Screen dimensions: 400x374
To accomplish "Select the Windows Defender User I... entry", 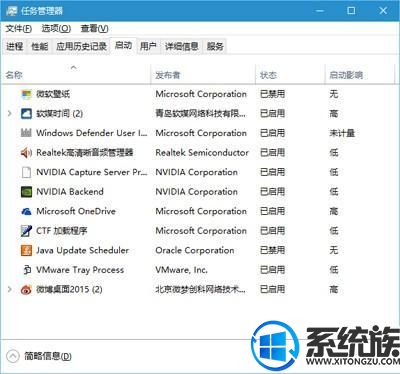I will (92, 133).
